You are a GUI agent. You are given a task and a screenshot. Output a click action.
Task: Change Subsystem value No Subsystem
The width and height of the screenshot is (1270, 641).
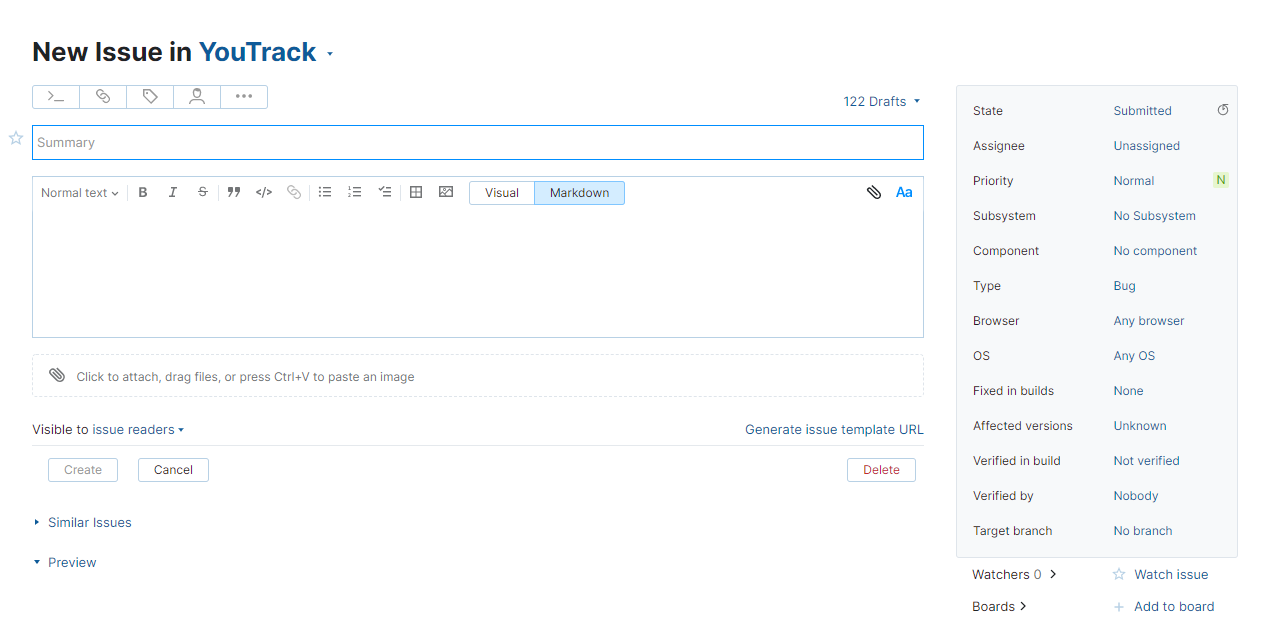coord(1154,216)
